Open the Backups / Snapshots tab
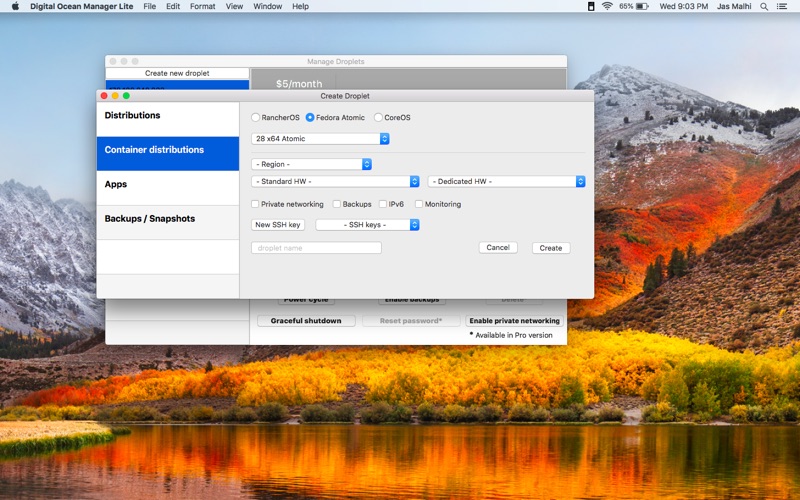 click(x=168, y=222)
